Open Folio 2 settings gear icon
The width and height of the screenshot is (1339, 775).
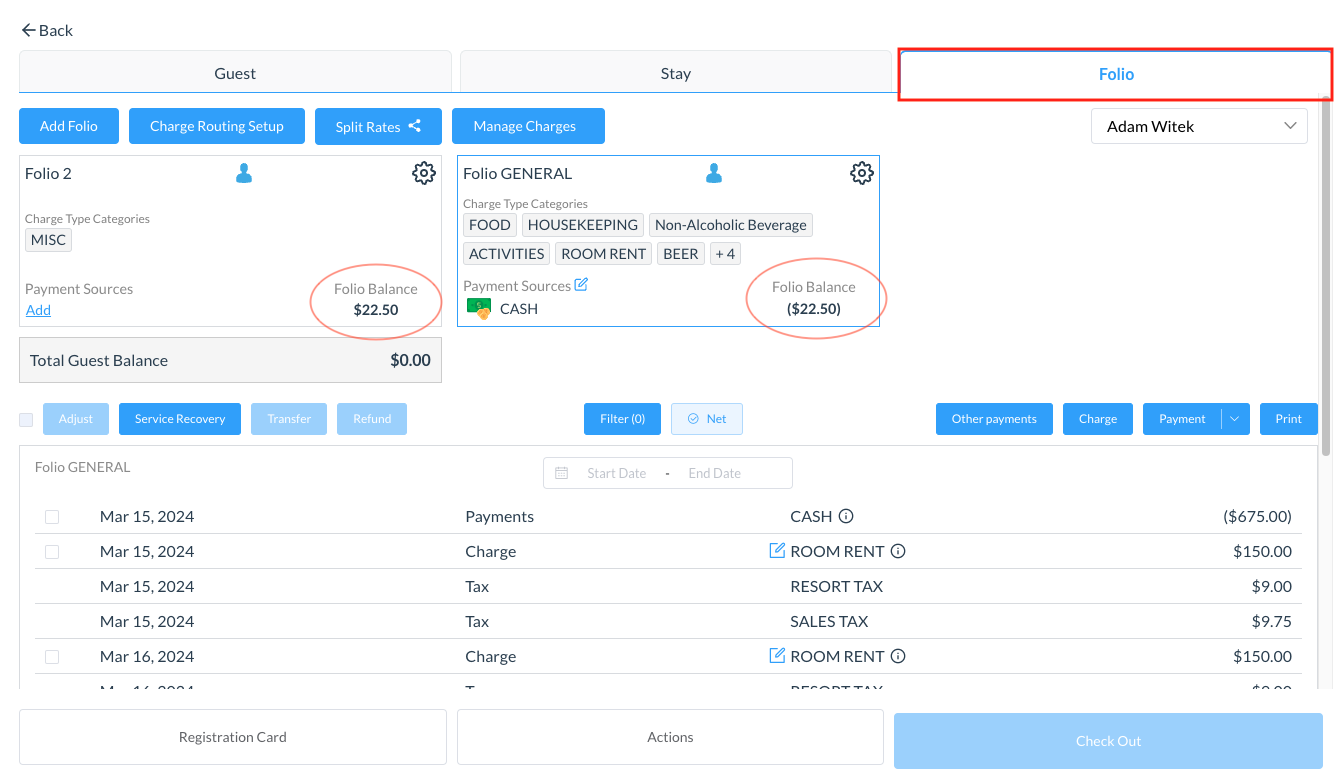tap(424, 173)
